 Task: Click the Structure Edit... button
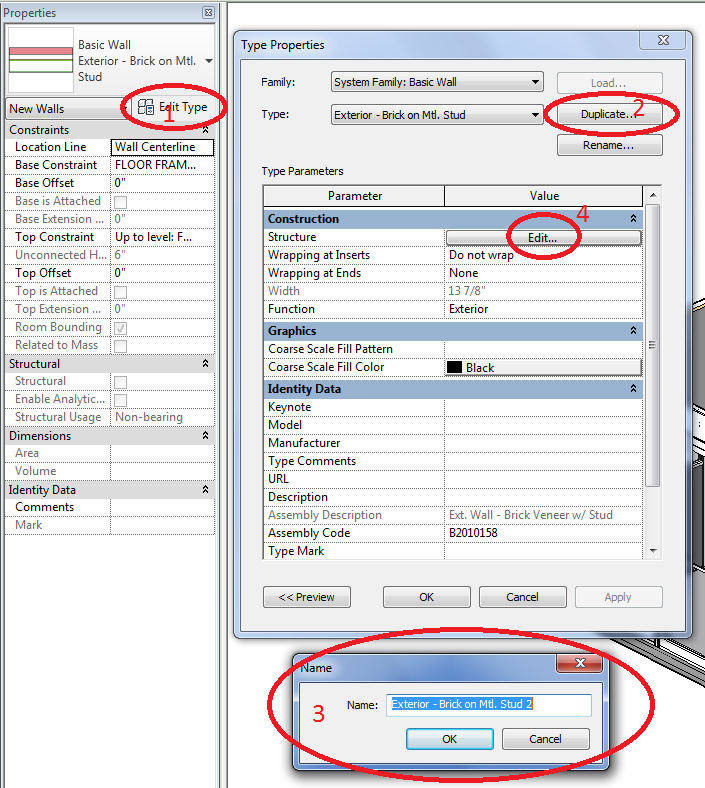(543, 238)
